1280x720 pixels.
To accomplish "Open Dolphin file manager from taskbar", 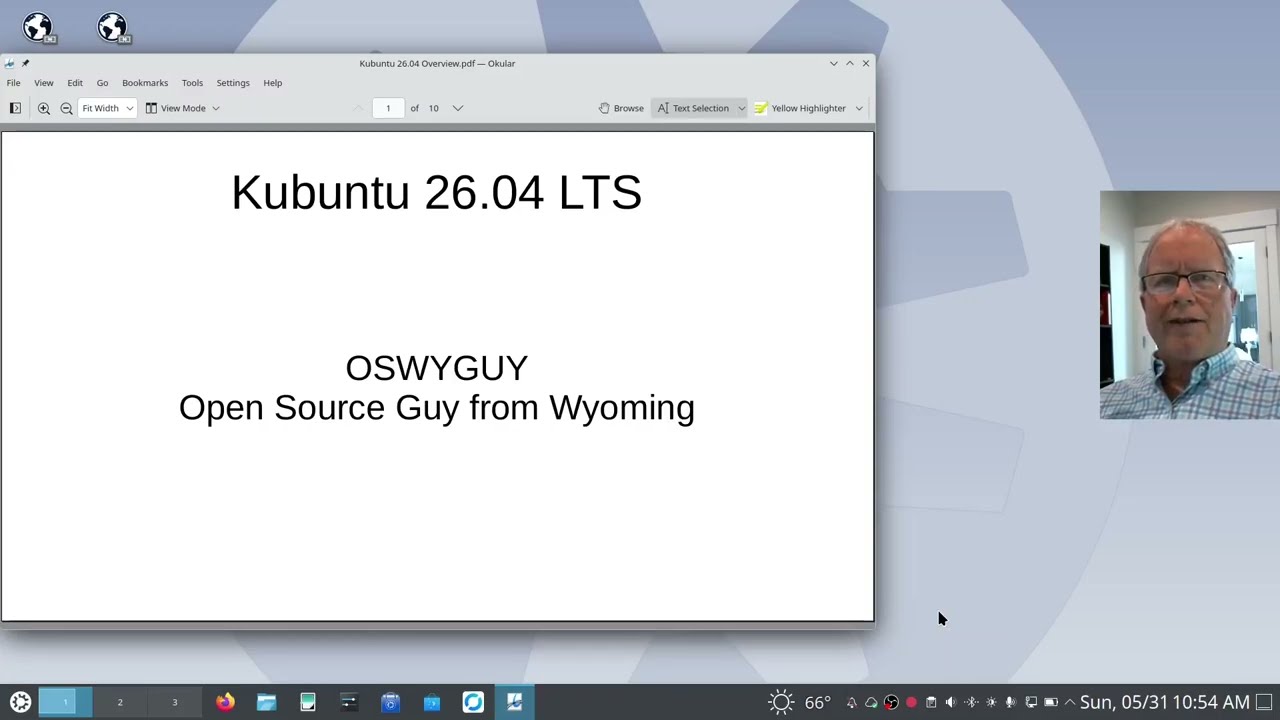I will (x=266, y=702).
